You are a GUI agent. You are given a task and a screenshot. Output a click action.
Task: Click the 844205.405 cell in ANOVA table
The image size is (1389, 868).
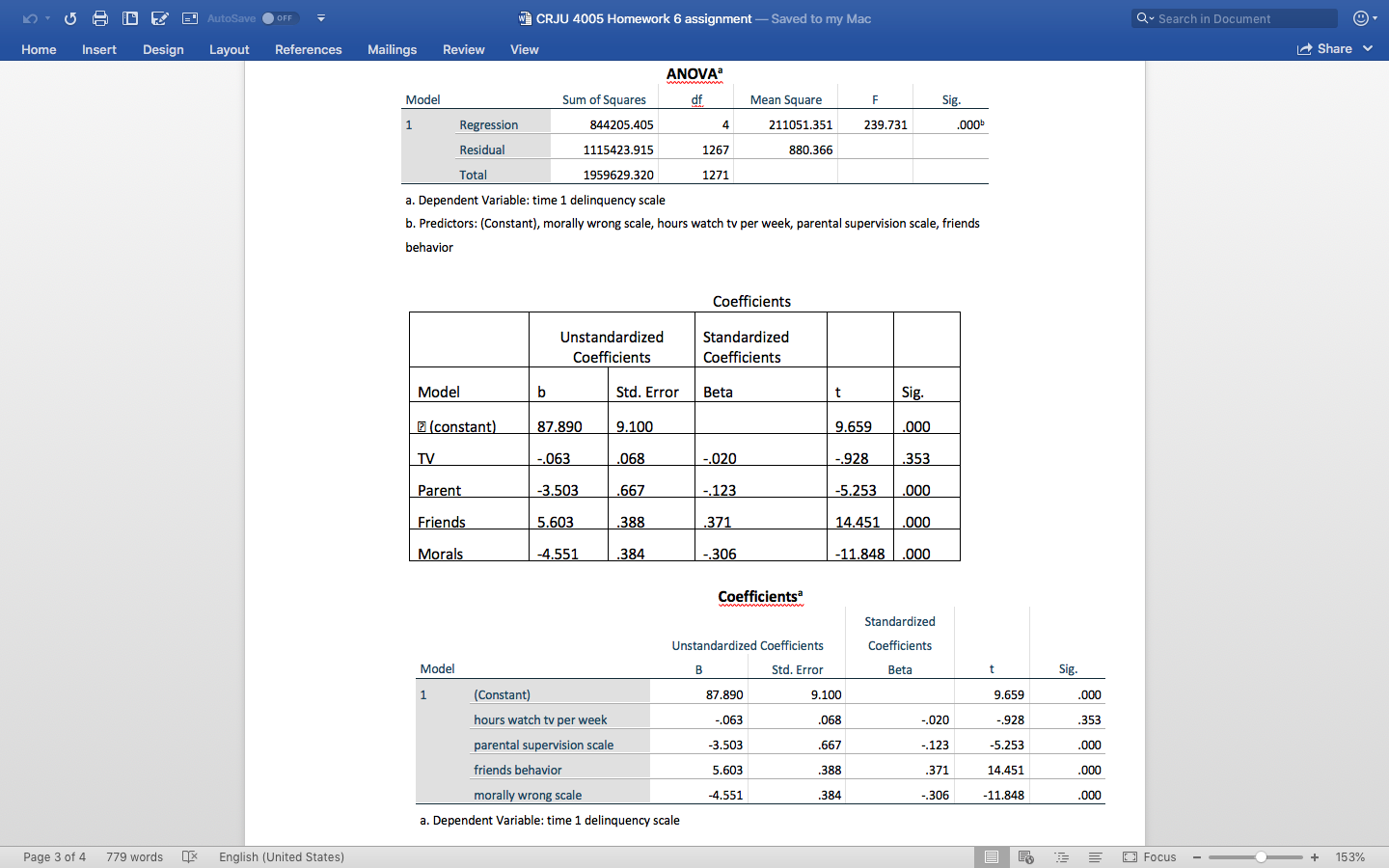click(x=621, y=124)
